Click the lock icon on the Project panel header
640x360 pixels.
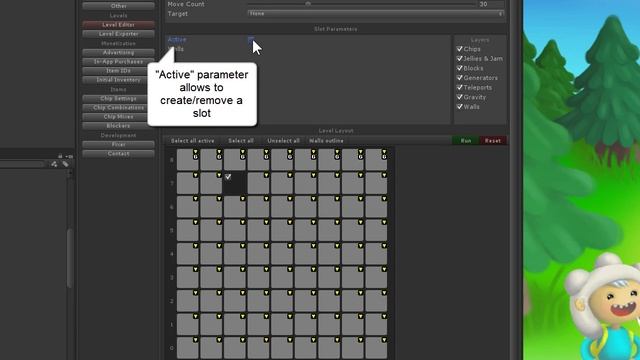tap(60, 156)
